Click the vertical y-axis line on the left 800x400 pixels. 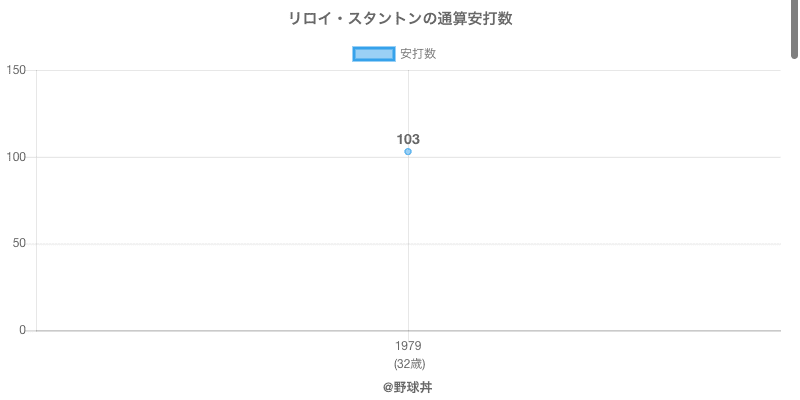pyautogui.click(x=37, y=200)
